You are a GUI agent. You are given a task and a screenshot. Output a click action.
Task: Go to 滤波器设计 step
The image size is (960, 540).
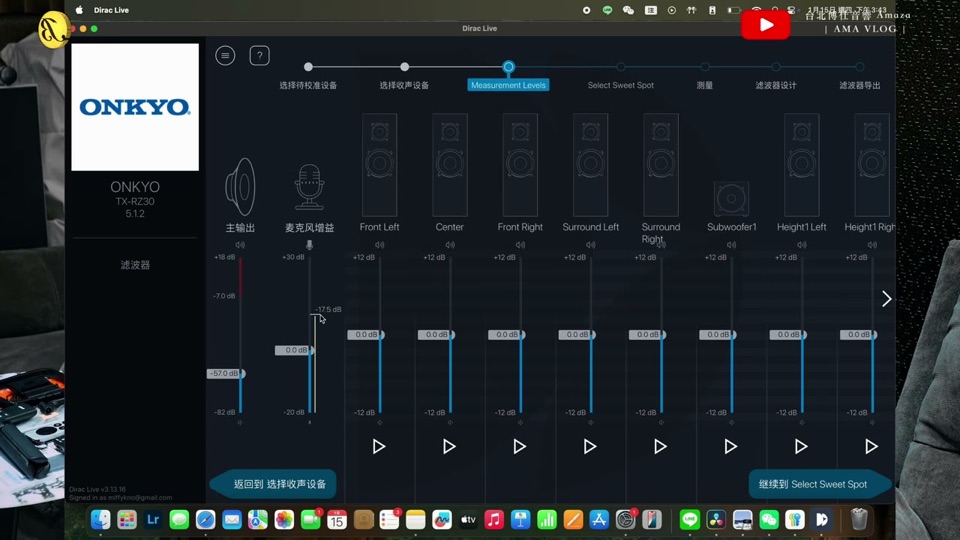coord(776,85)
